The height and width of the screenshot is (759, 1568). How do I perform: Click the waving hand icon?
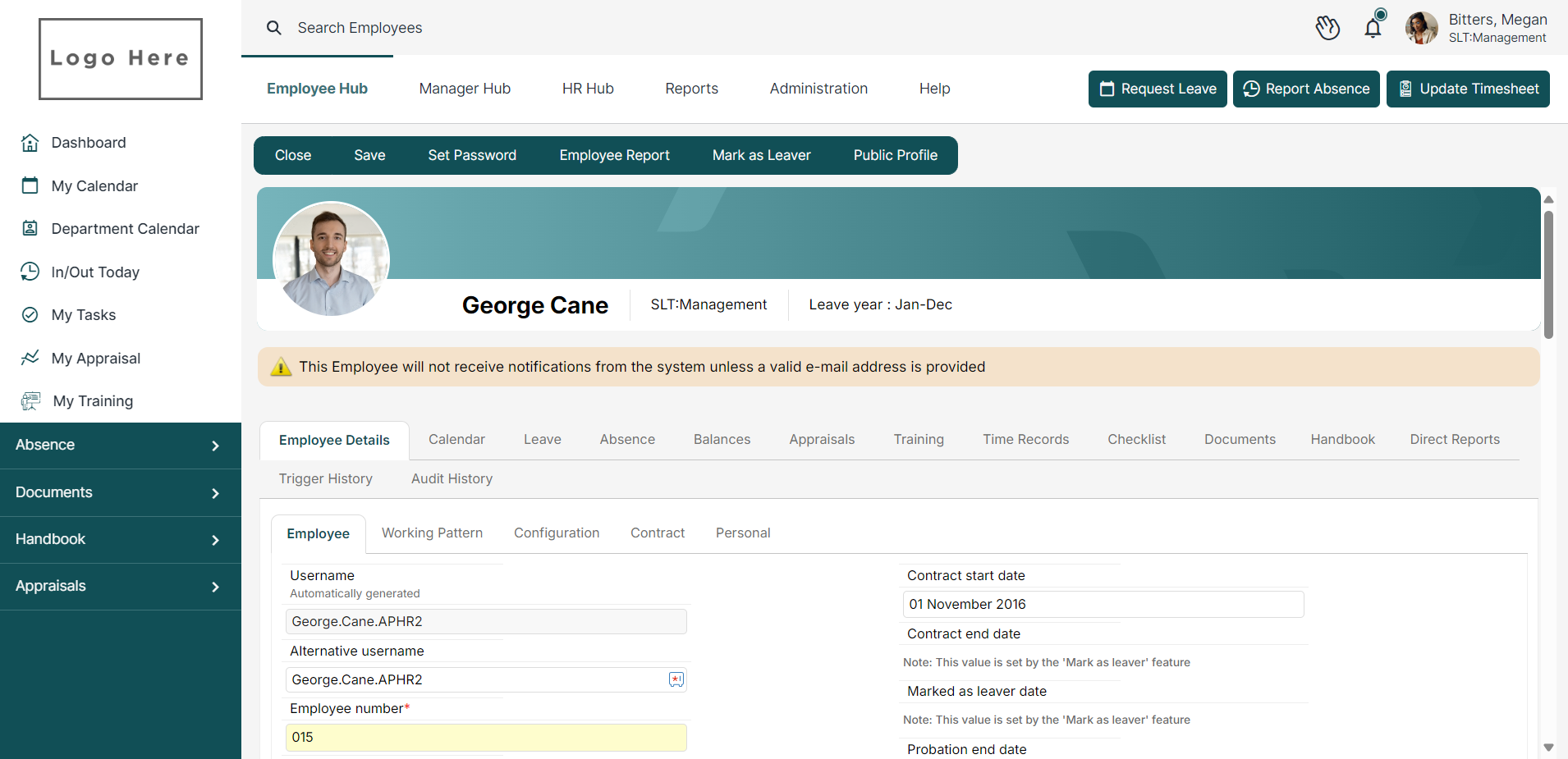tap(1327, 28)
